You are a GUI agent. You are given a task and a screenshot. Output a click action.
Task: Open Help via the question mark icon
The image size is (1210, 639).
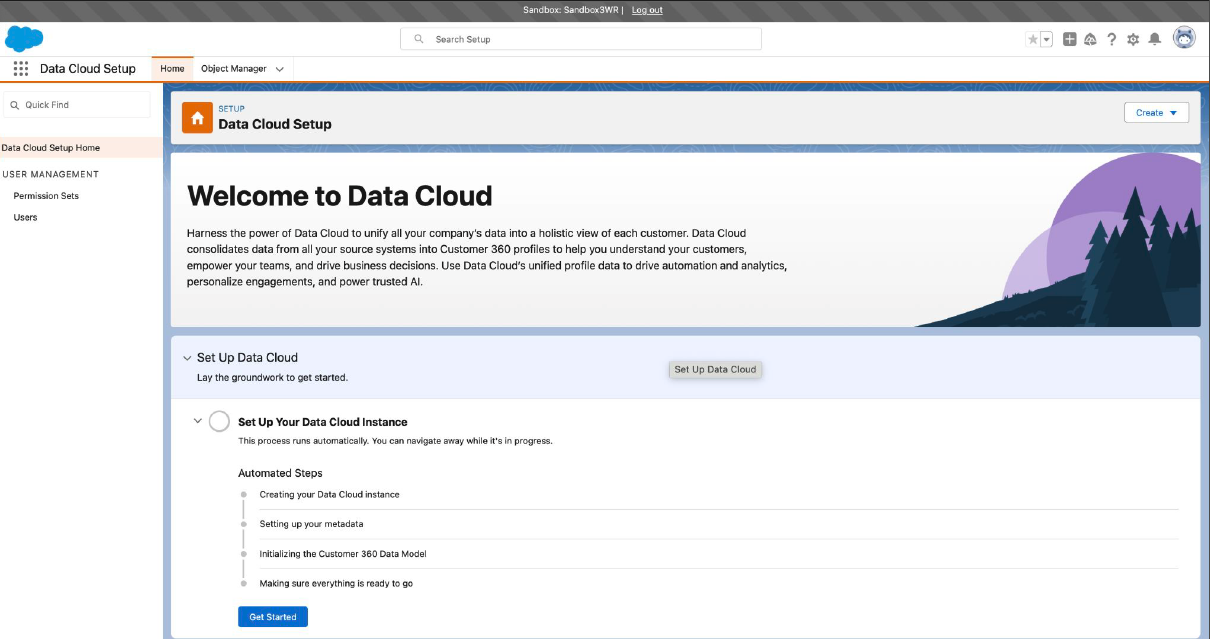[x=1111, y=39]
